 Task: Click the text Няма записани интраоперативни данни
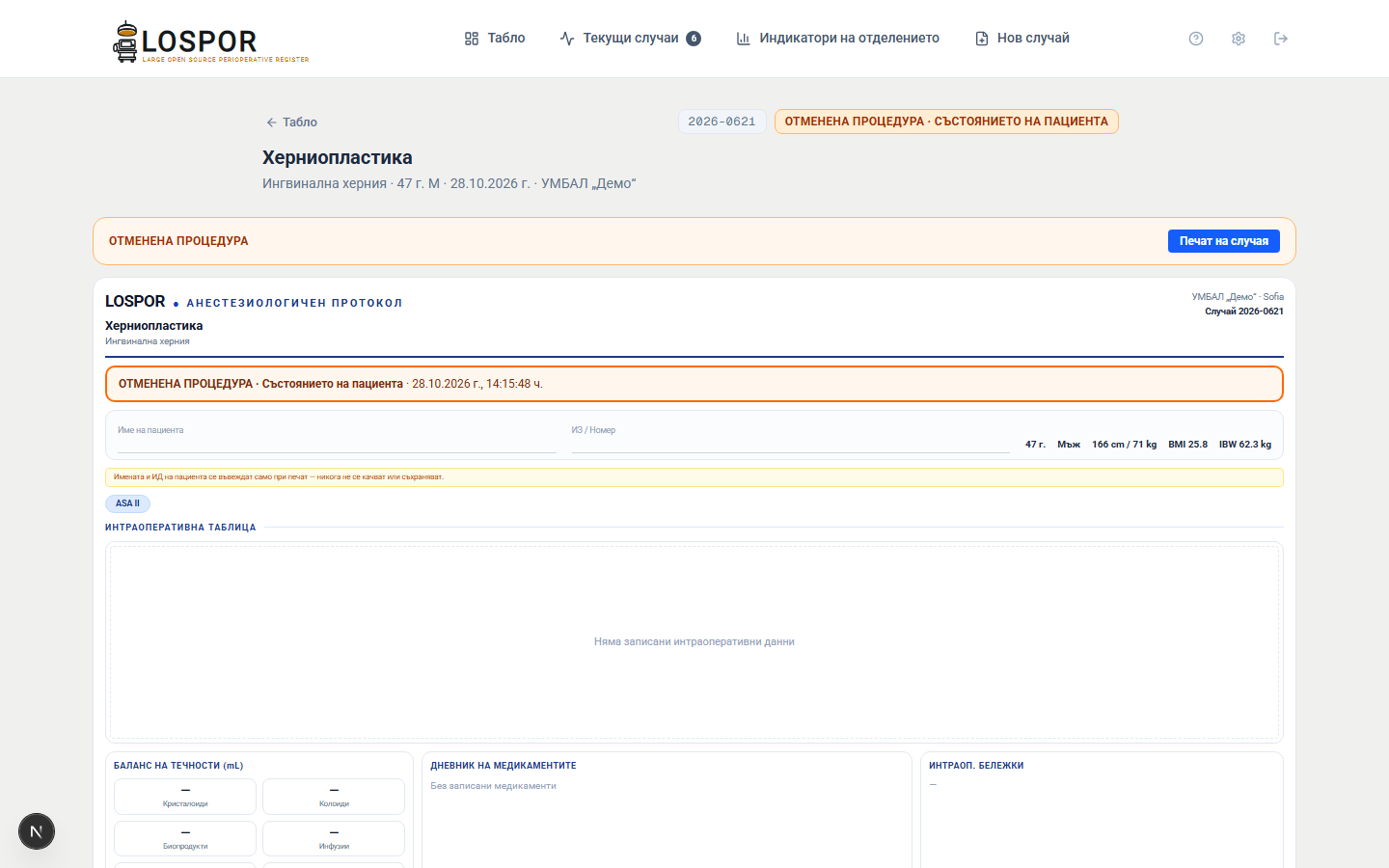[x=694, y=641]
